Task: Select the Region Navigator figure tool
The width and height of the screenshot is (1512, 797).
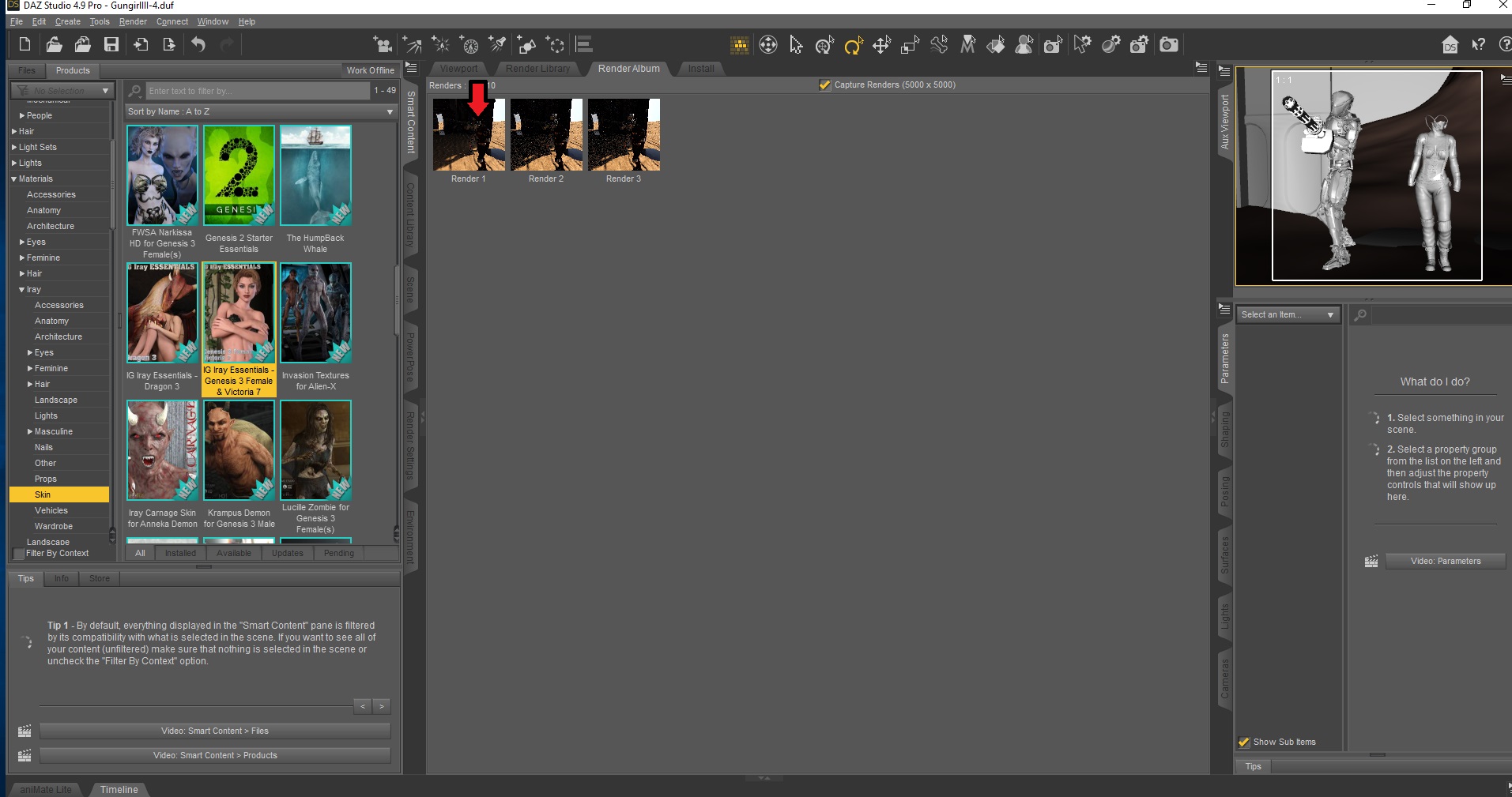Action: click(x=1024, y=45)
